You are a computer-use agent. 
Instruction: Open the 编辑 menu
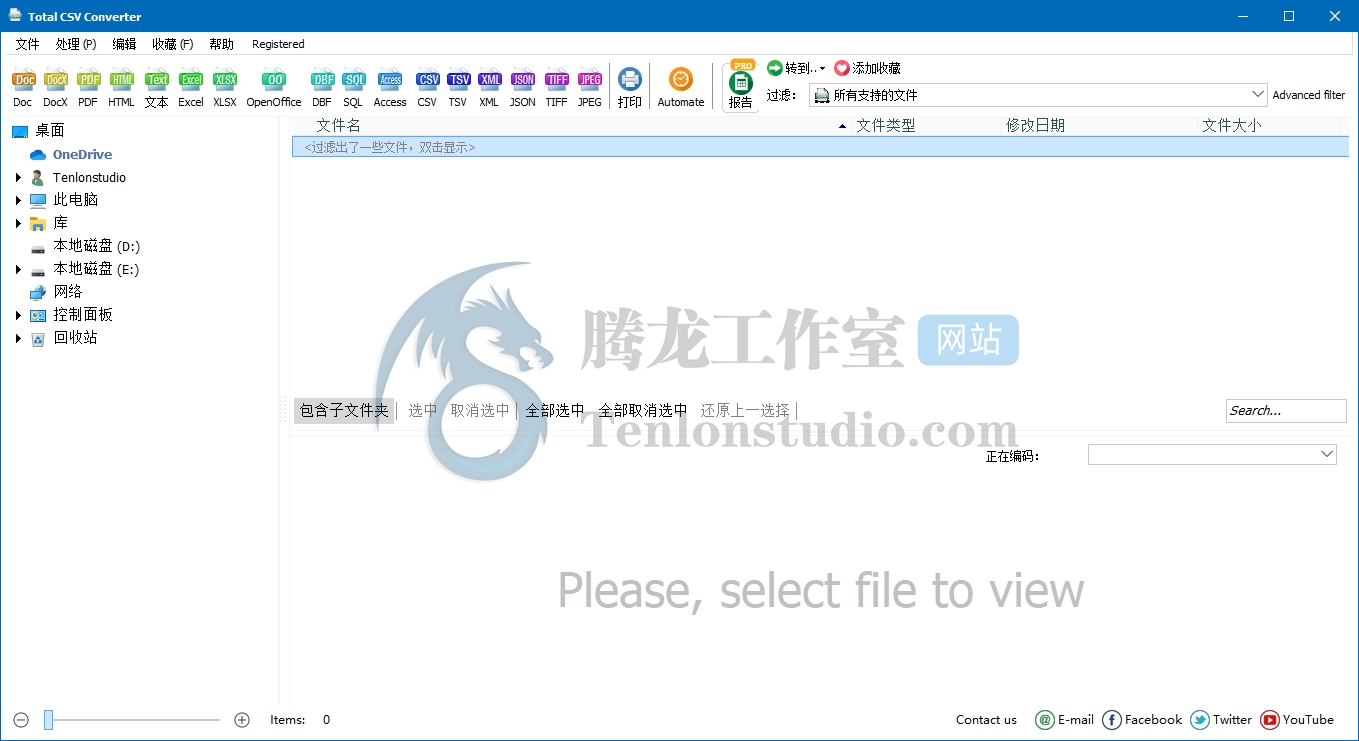(124, 44)
